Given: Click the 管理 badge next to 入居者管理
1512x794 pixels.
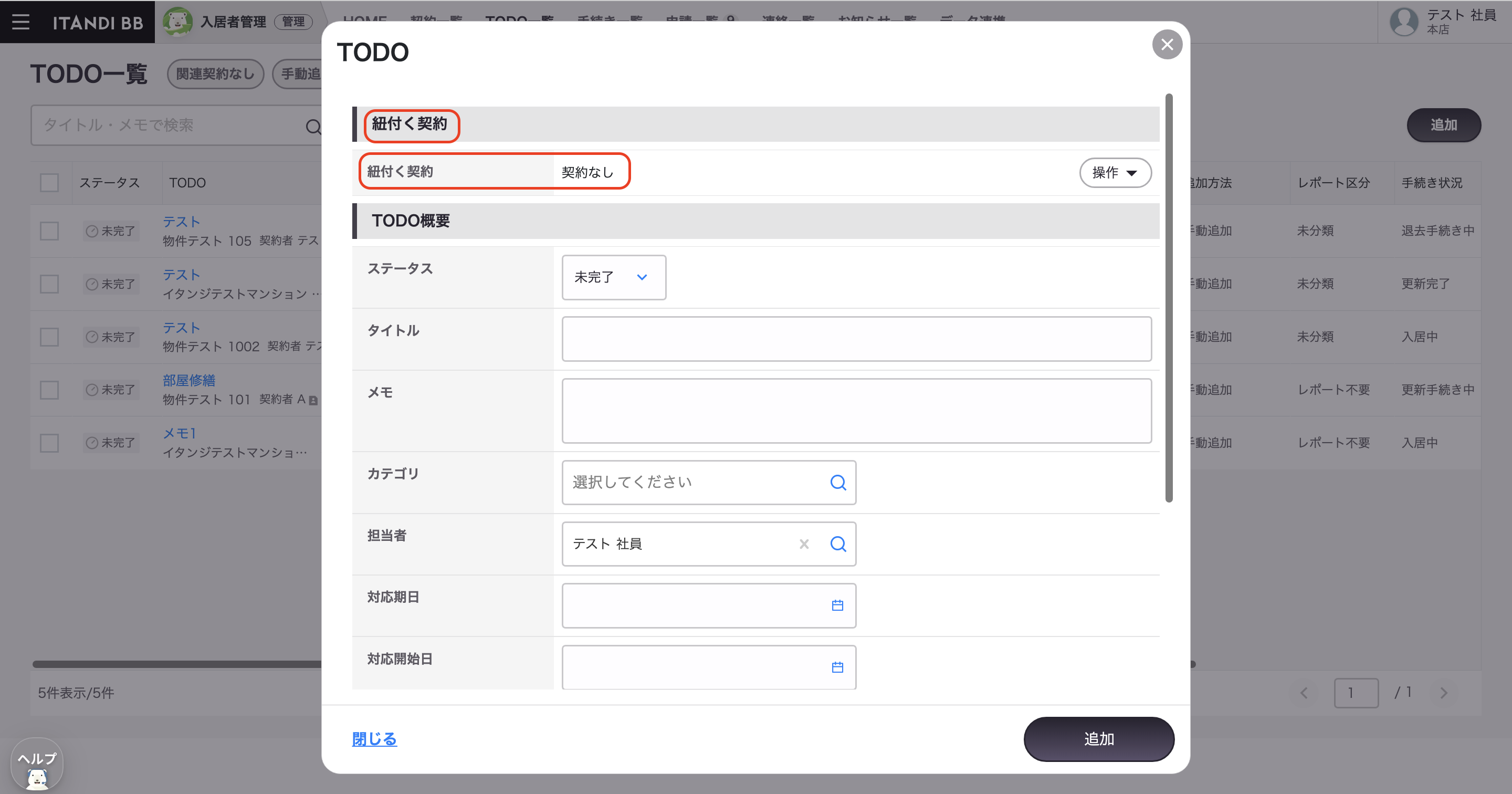Looking at the screenshot, I should (x=293, y=22).
